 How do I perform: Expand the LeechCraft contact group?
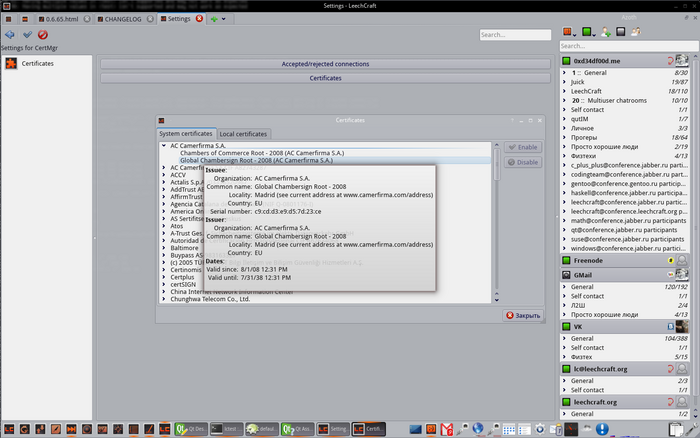[x=565, y=91]
